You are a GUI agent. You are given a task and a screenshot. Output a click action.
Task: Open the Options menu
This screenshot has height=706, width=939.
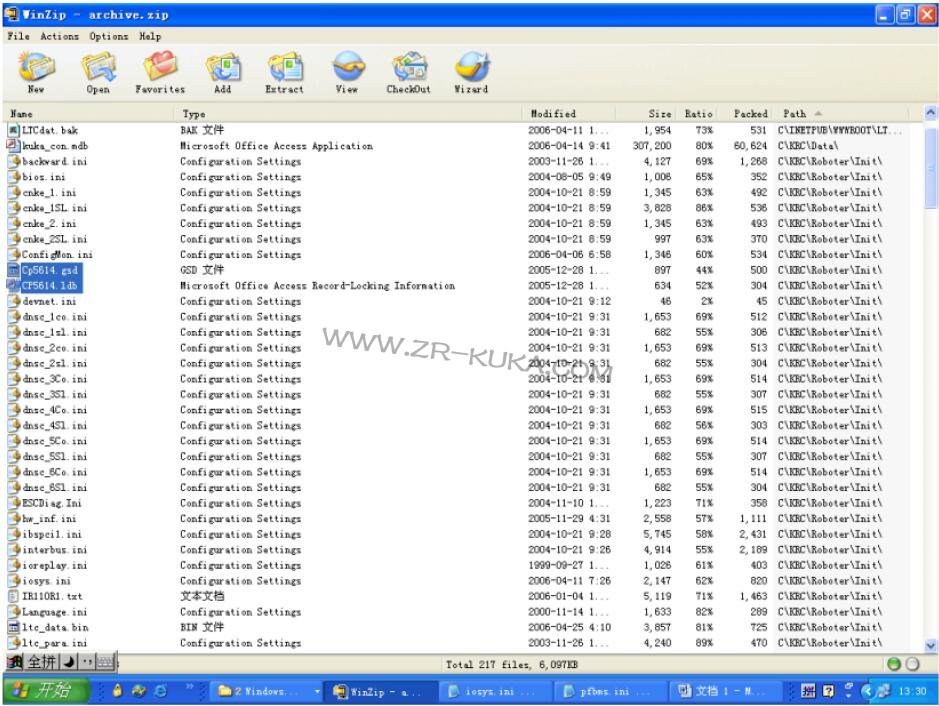point(108,36)
